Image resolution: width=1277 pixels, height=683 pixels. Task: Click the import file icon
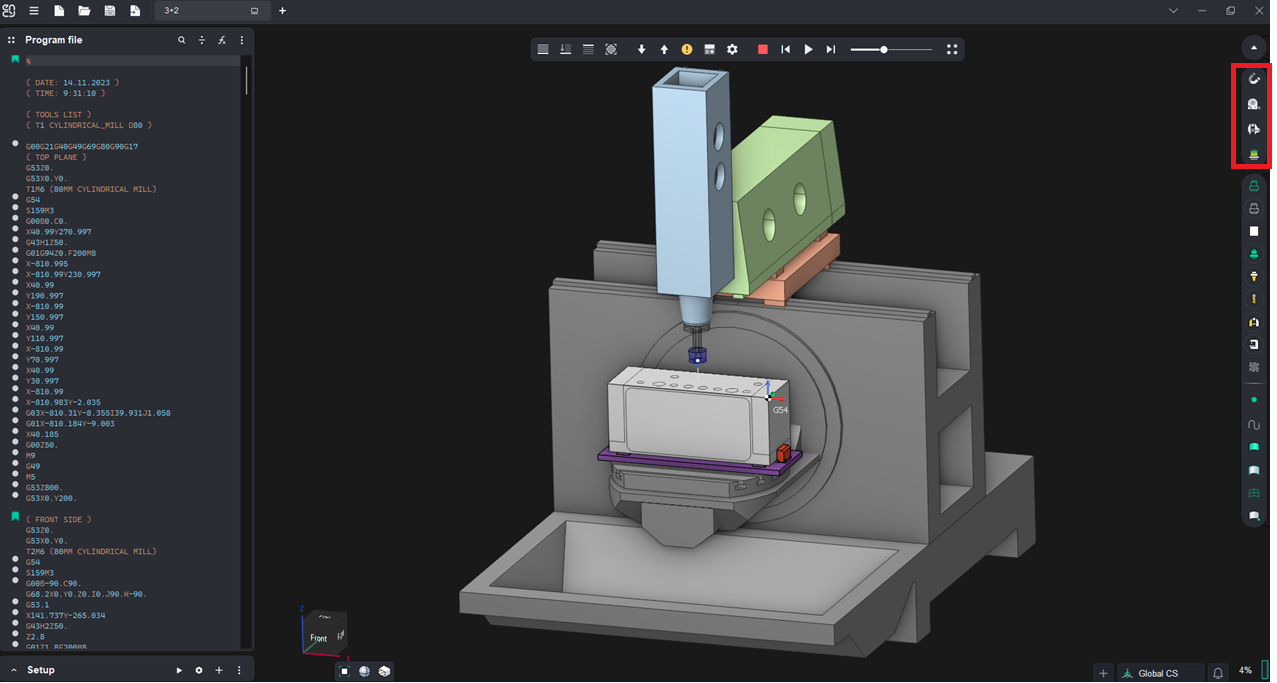(x=135, y=11)
